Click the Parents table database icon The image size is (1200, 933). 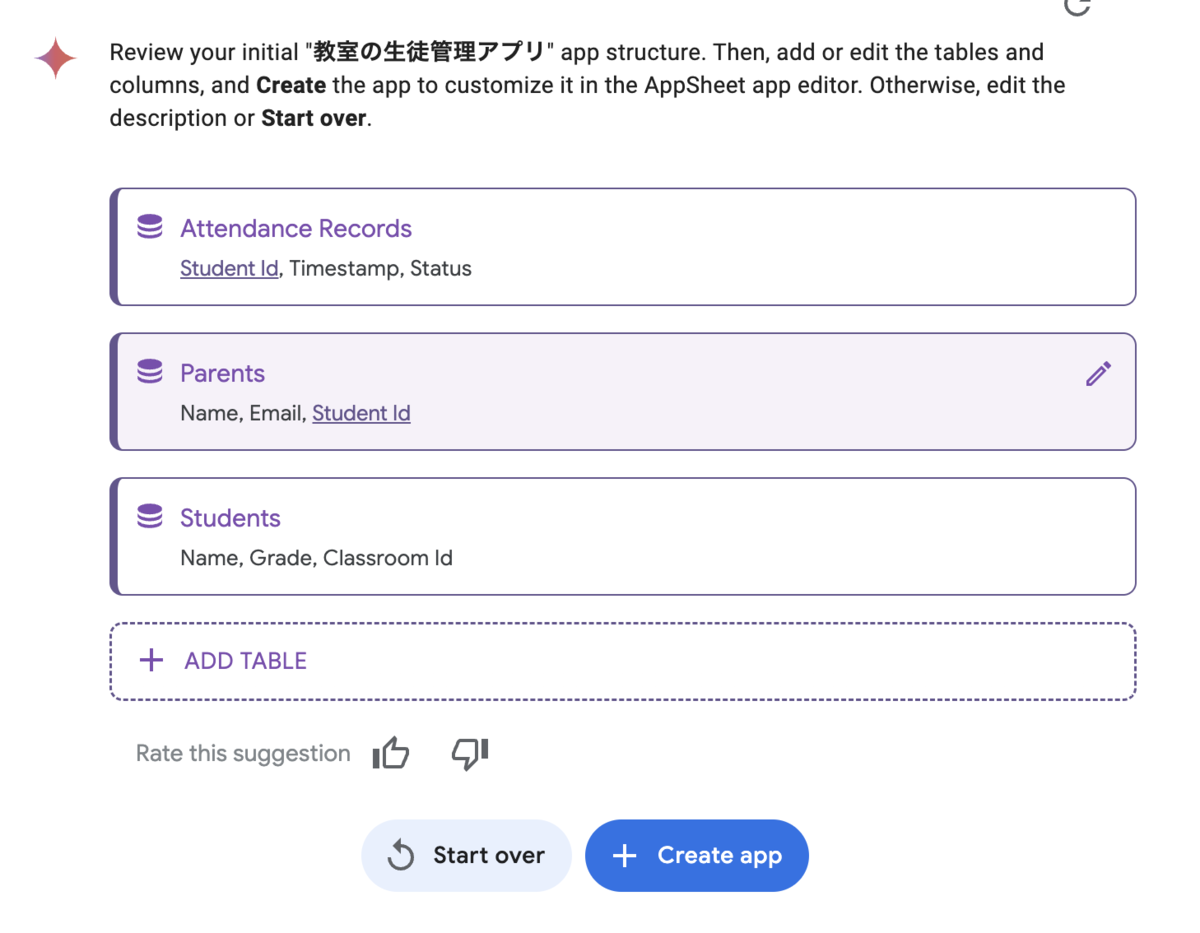click(x=149, y=373)
